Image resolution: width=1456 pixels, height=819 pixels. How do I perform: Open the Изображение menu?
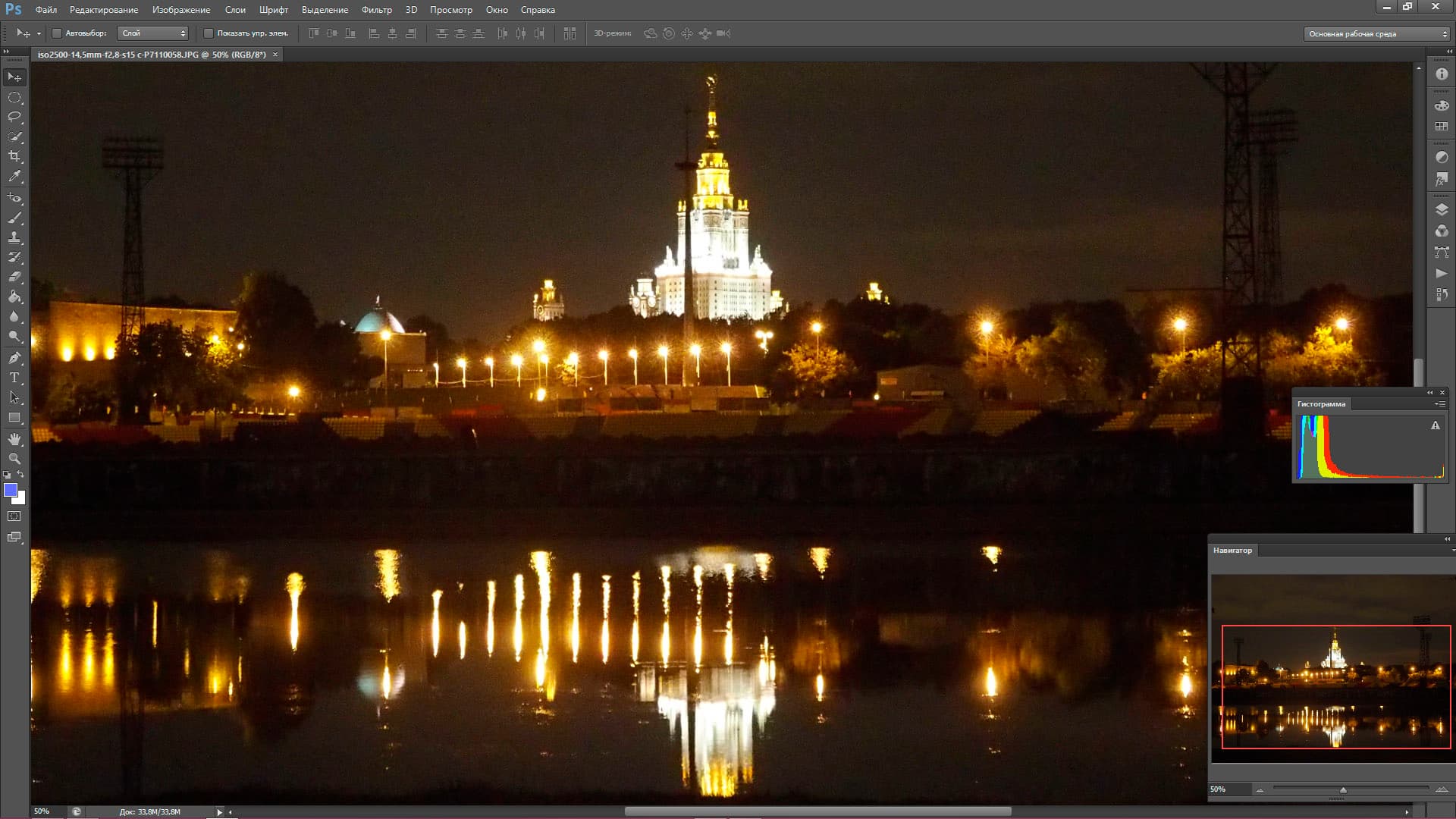181,10
